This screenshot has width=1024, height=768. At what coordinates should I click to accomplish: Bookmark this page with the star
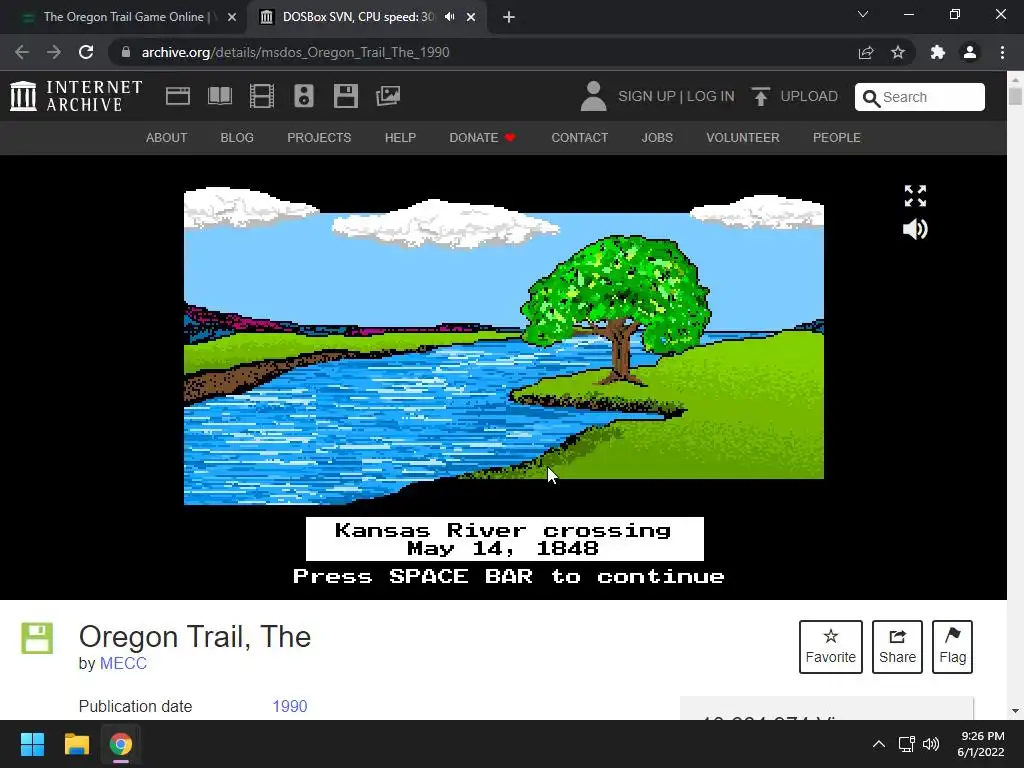point(898,52)
